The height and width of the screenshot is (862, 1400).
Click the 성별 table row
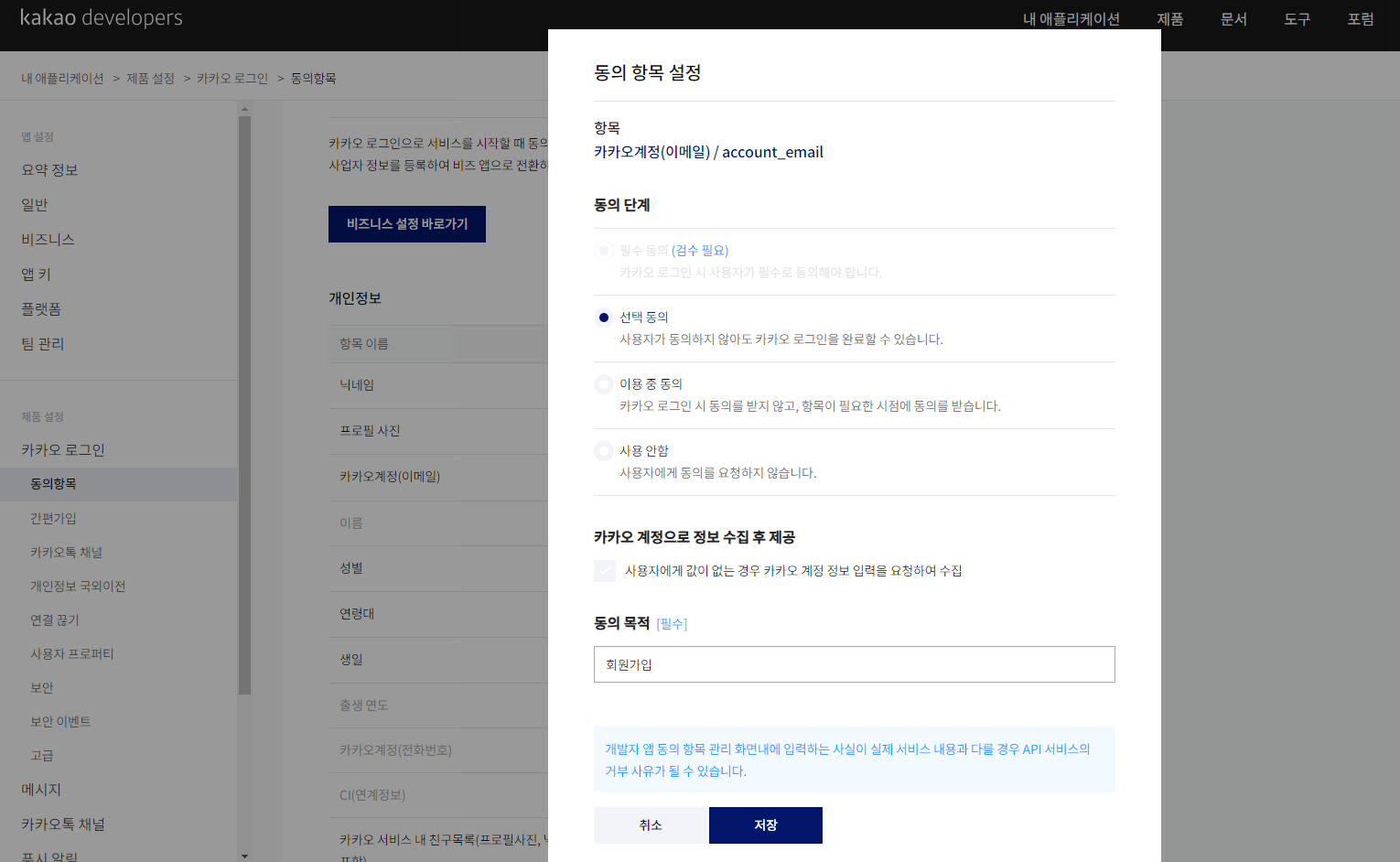pyautogui.click(x=438, y=568)
